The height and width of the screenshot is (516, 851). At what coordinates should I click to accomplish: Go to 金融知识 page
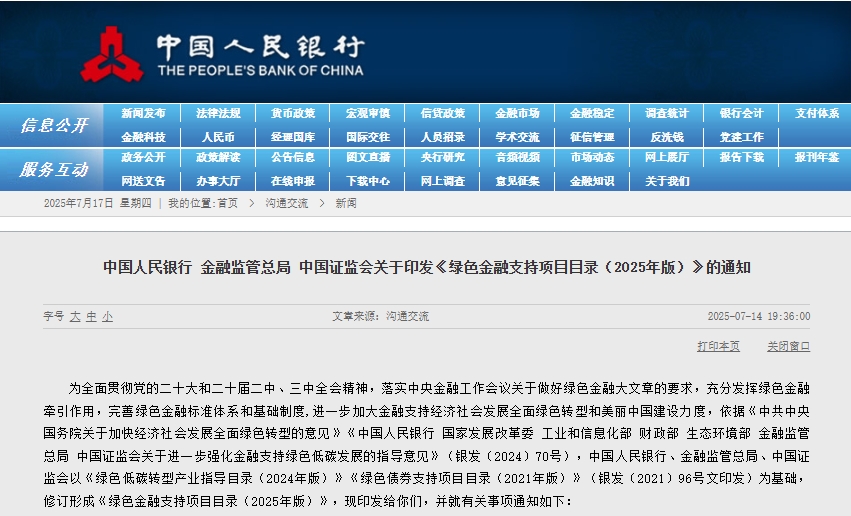[x=592, y=181]
